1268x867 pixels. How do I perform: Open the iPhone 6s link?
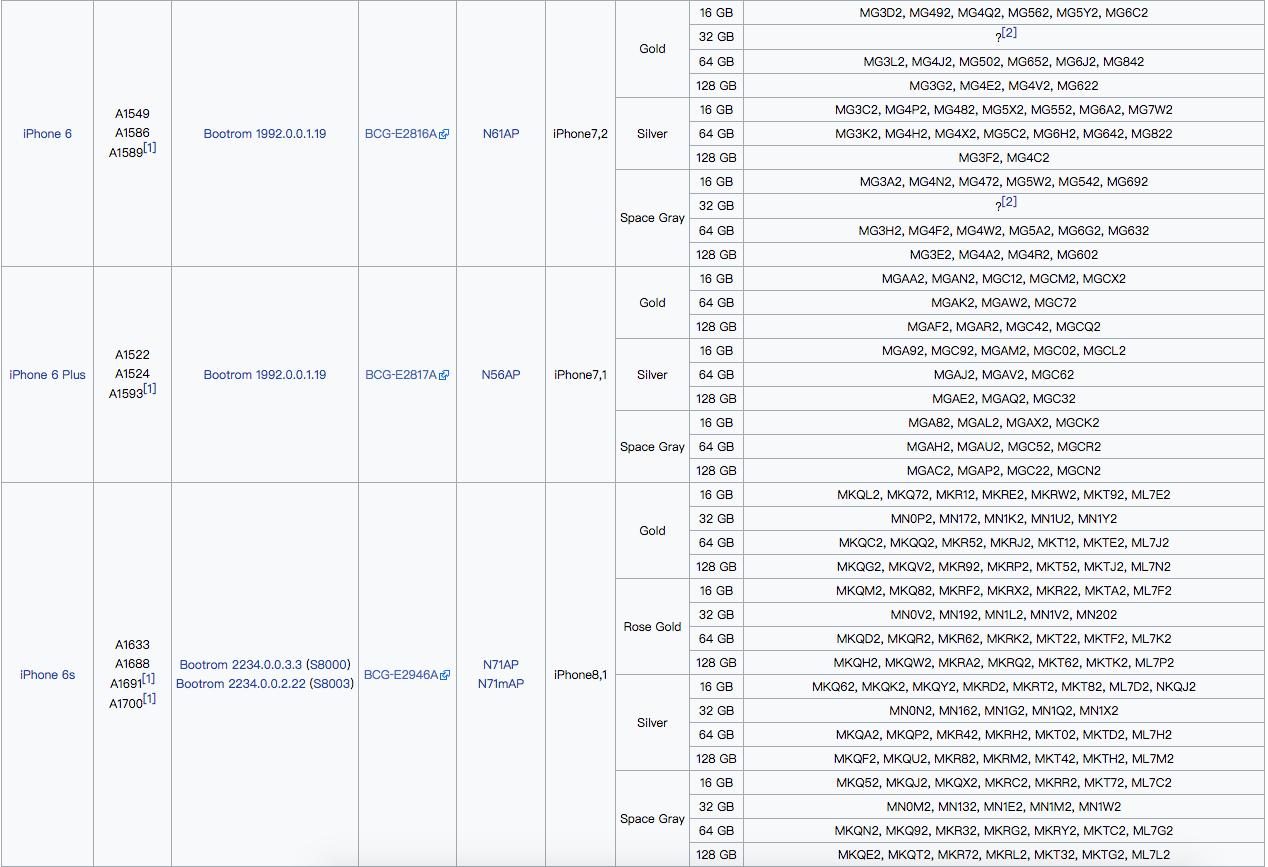click(x=47, y=675)
